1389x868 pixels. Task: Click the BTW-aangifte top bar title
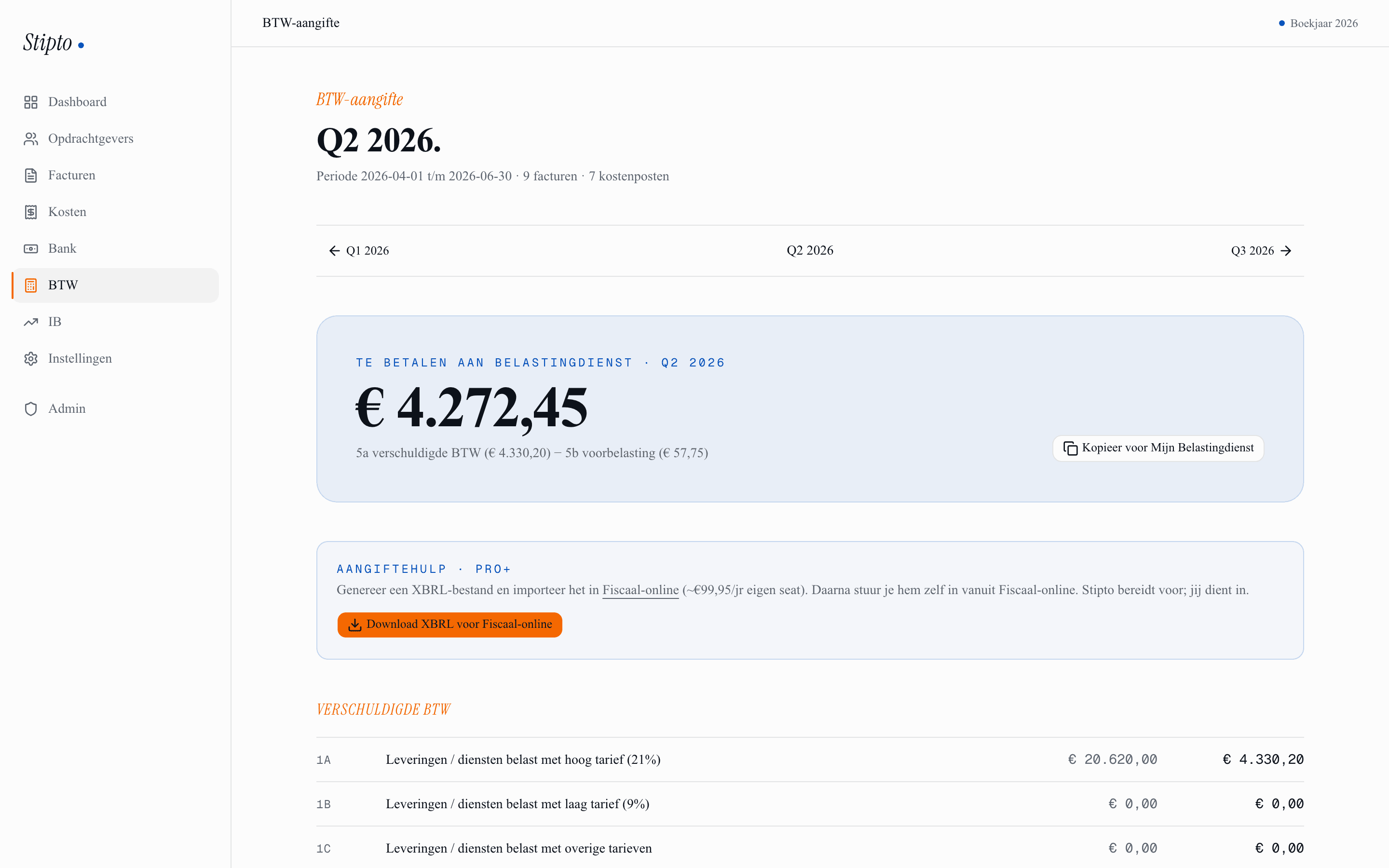301,23
